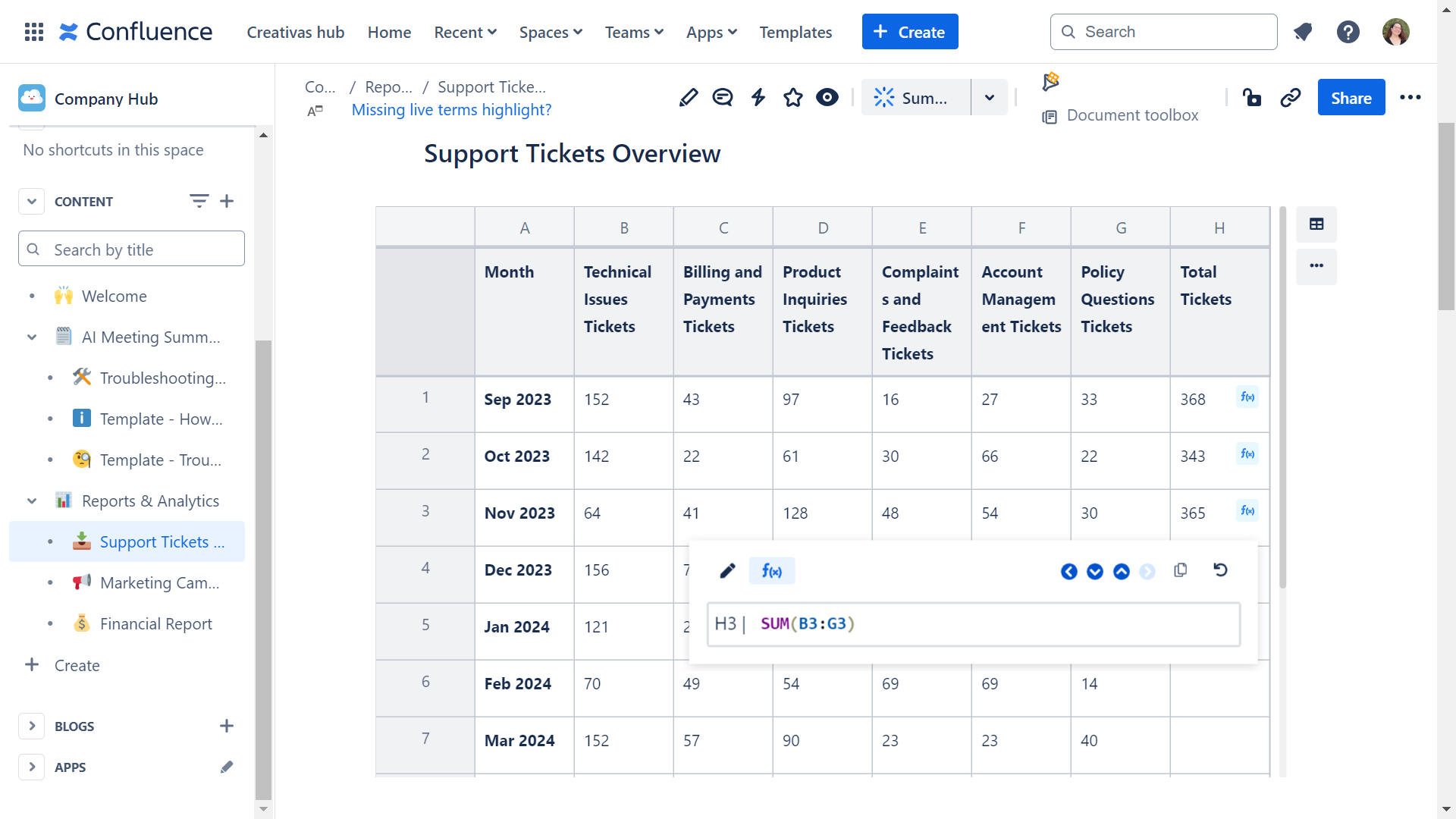Open notifications bell icon
The image size is (1456, 819).
pyautogui.click(x=1303, y=32)
